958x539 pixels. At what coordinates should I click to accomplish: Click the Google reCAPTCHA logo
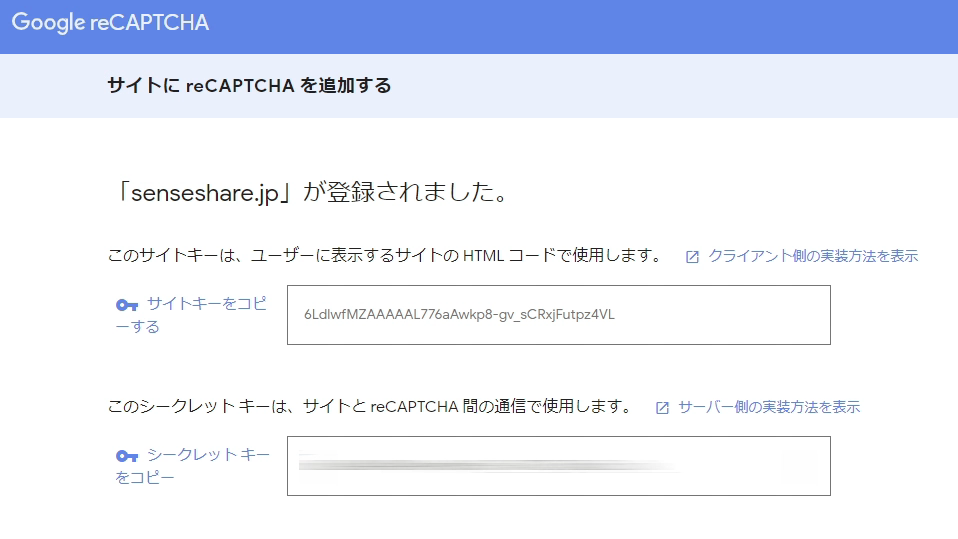tap(110, 23)
